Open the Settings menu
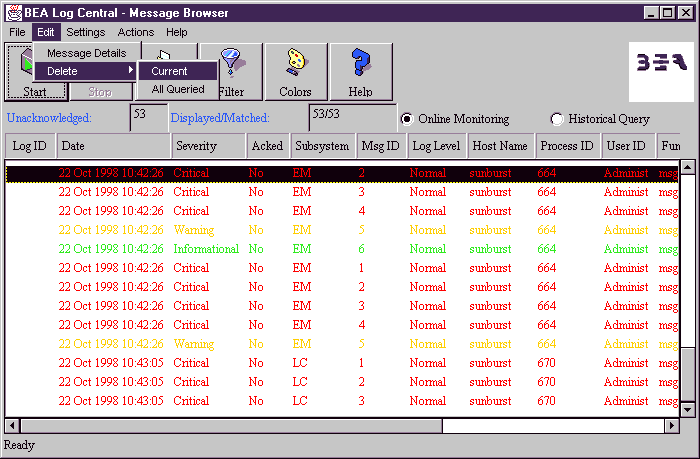The image size is (700, 459). coord(86,33)
